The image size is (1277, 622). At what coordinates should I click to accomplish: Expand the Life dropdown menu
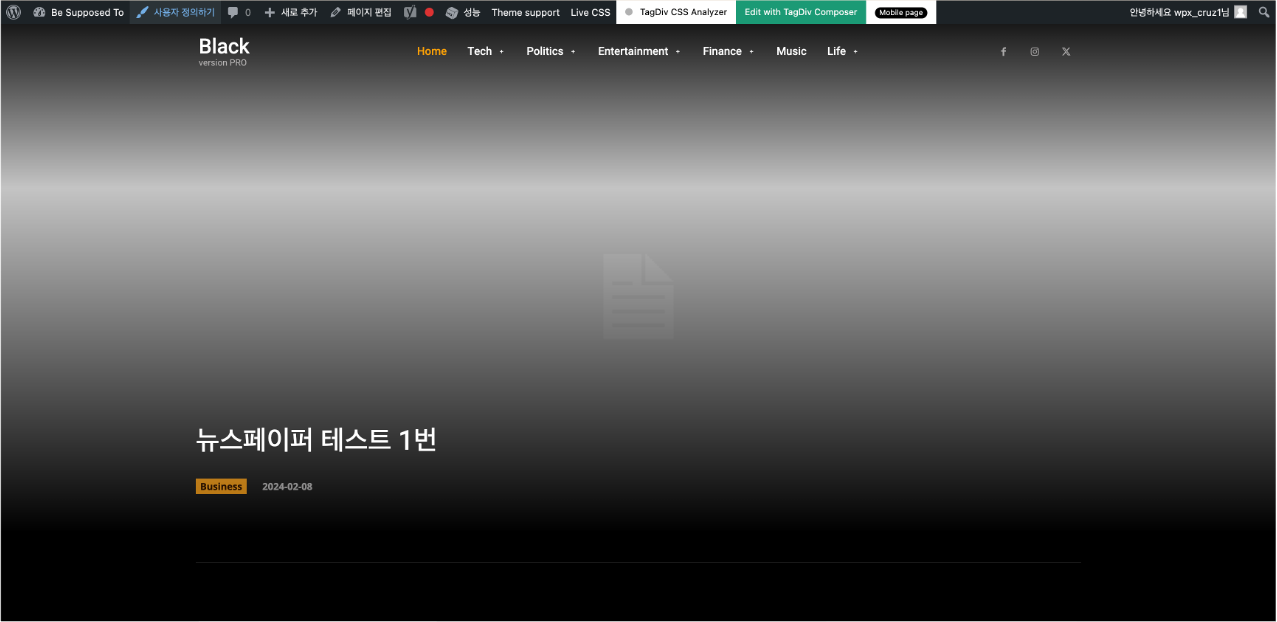click(x=842, y=51)
